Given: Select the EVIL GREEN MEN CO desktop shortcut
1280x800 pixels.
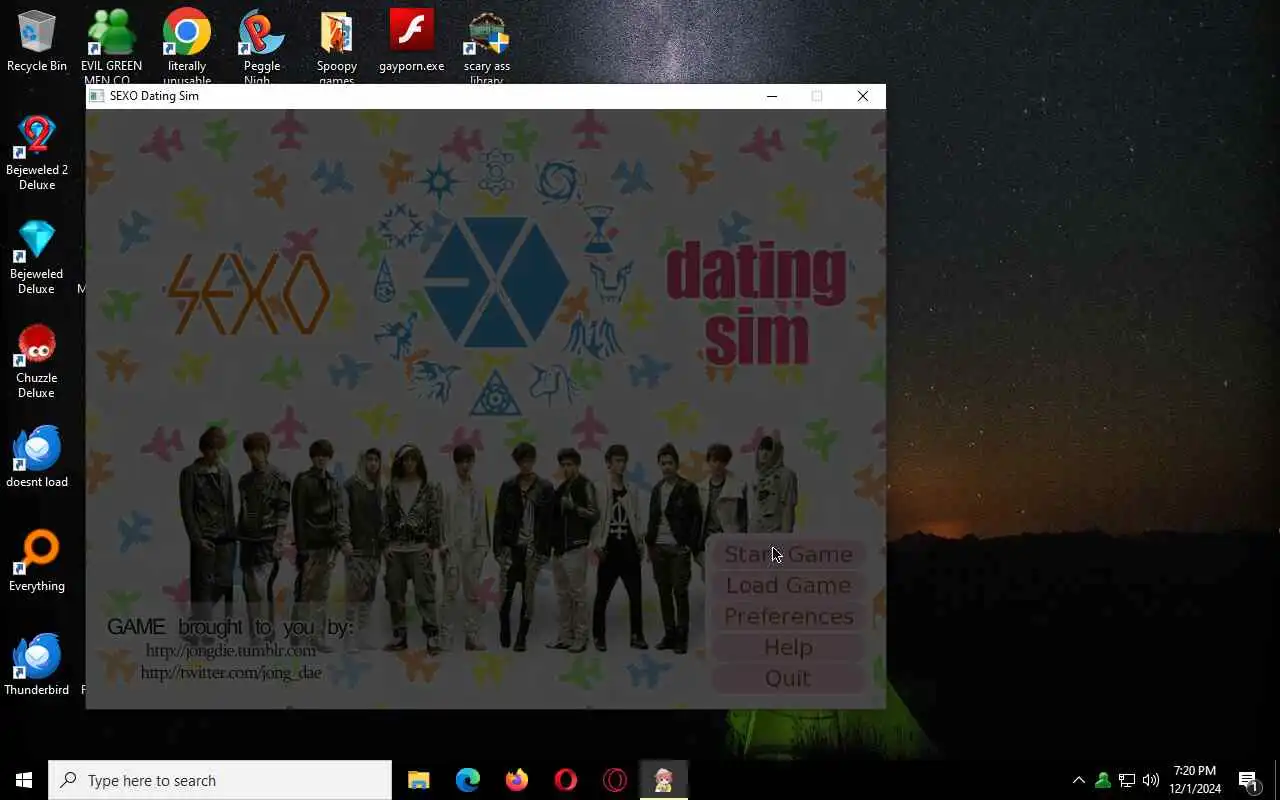Looking at the screenshot, I should click(112, 47).
